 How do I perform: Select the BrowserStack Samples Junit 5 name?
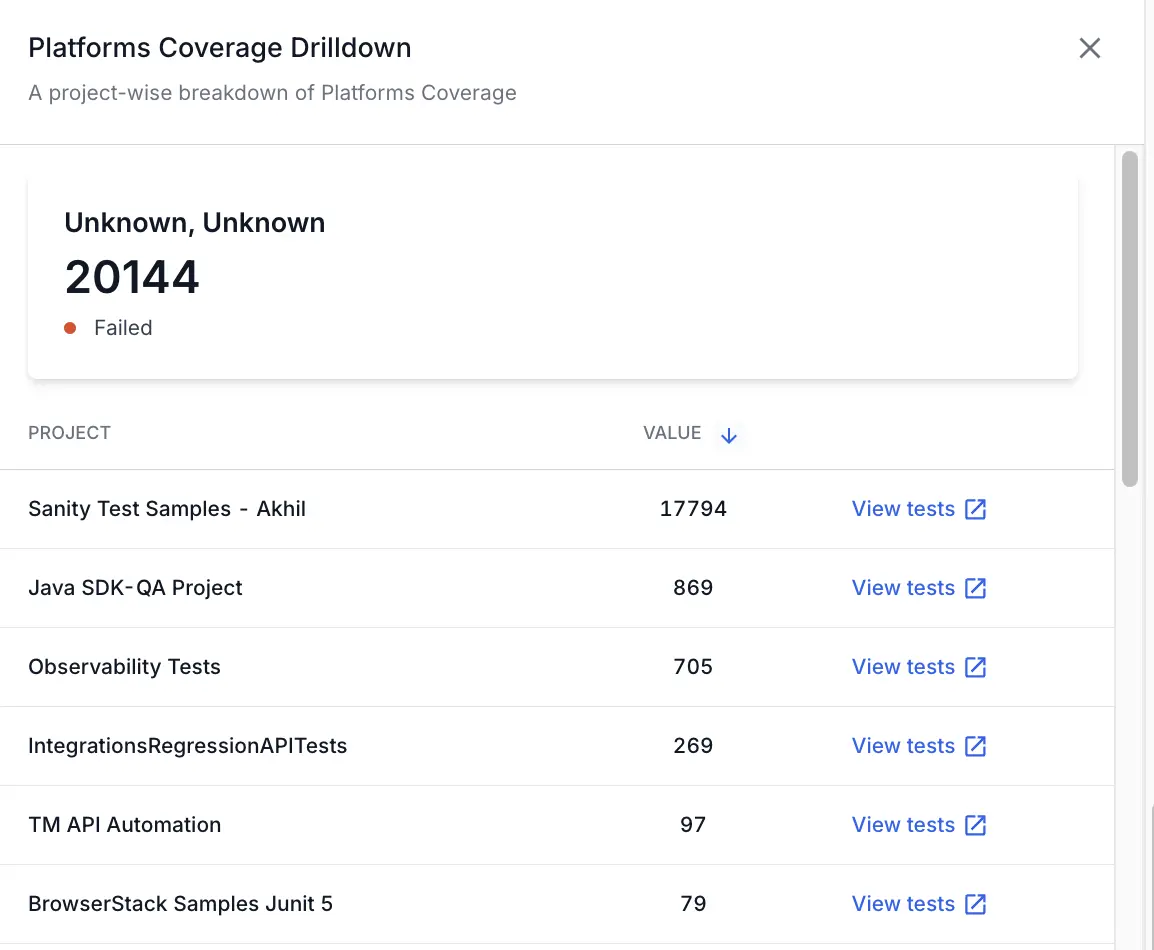pyautogui.click(x=180, y=903)
